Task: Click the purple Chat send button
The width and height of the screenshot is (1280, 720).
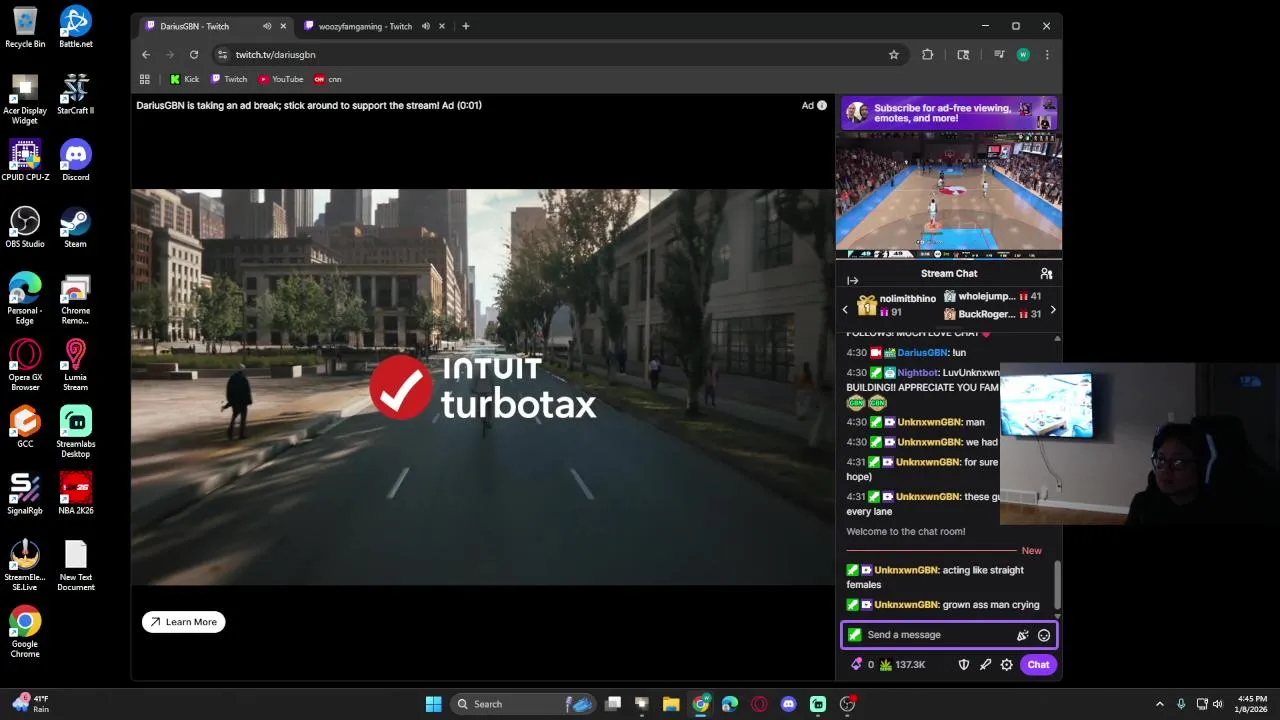Action: 1038,665
